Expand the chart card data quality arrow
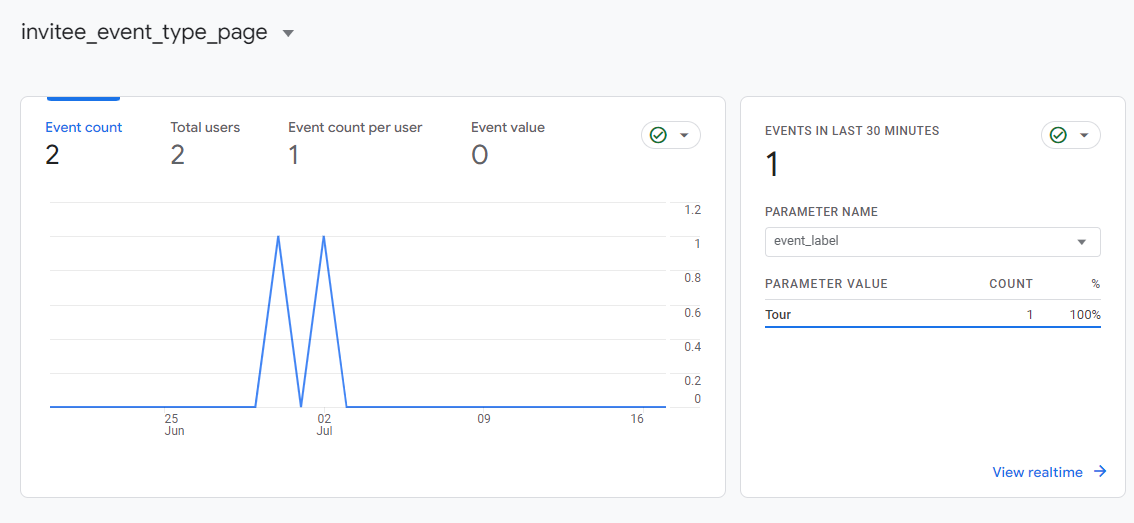This screenshot has height=523, width=1134. pos(685,135)
